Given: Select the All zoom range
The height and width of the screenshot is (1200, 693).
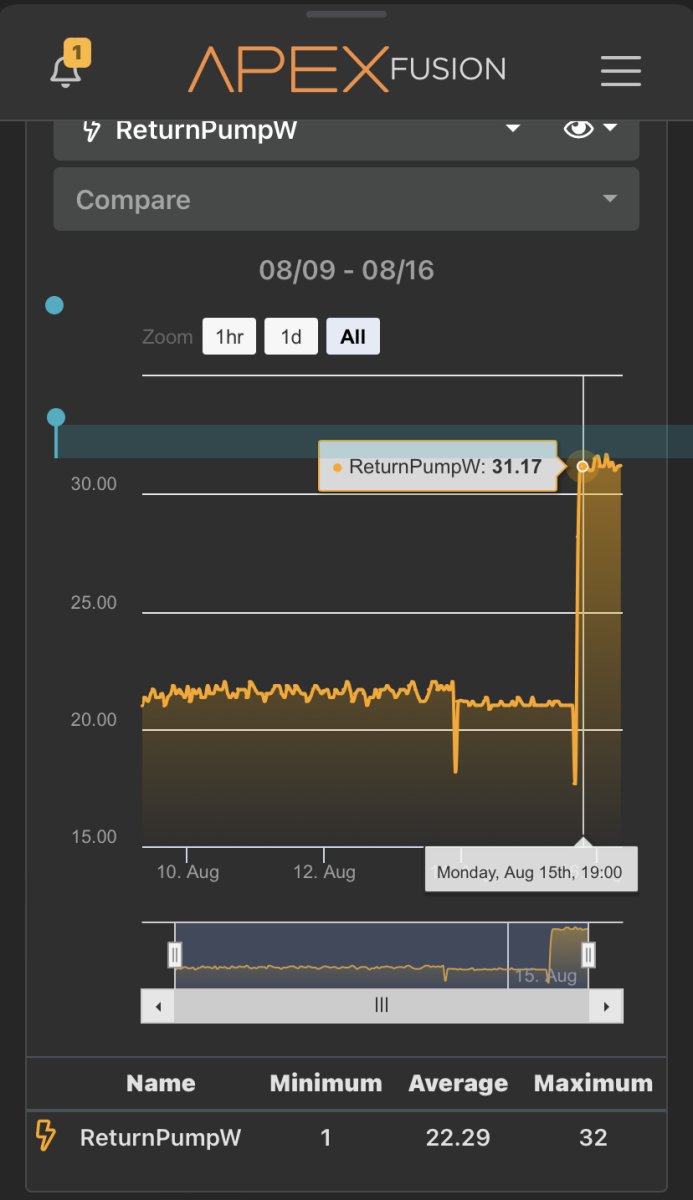Looking at the screenshot, I should point(352,337).
